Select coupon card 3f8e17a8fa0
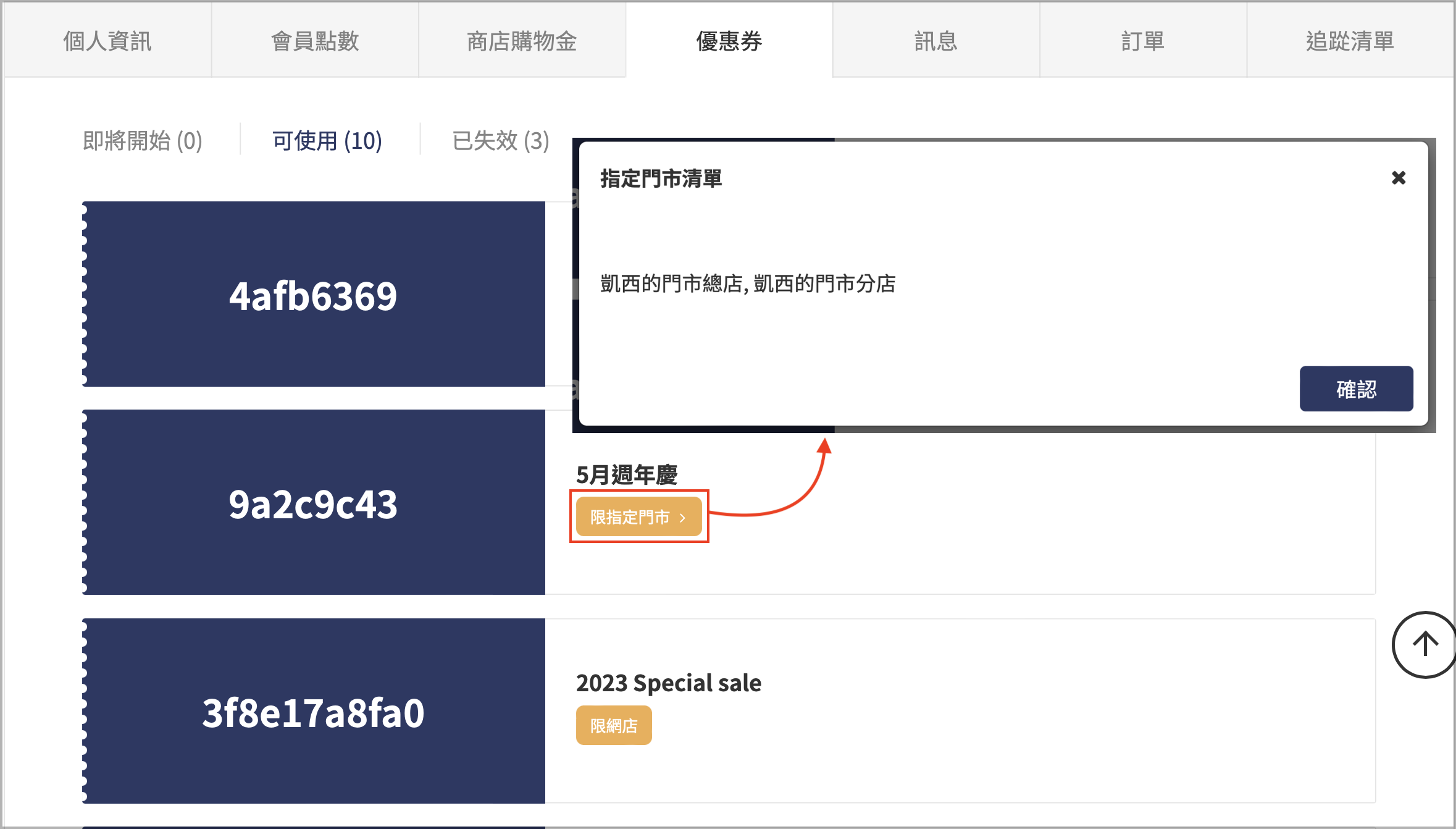This screenshot has width=1456, height=829. [x=314, y=711]
